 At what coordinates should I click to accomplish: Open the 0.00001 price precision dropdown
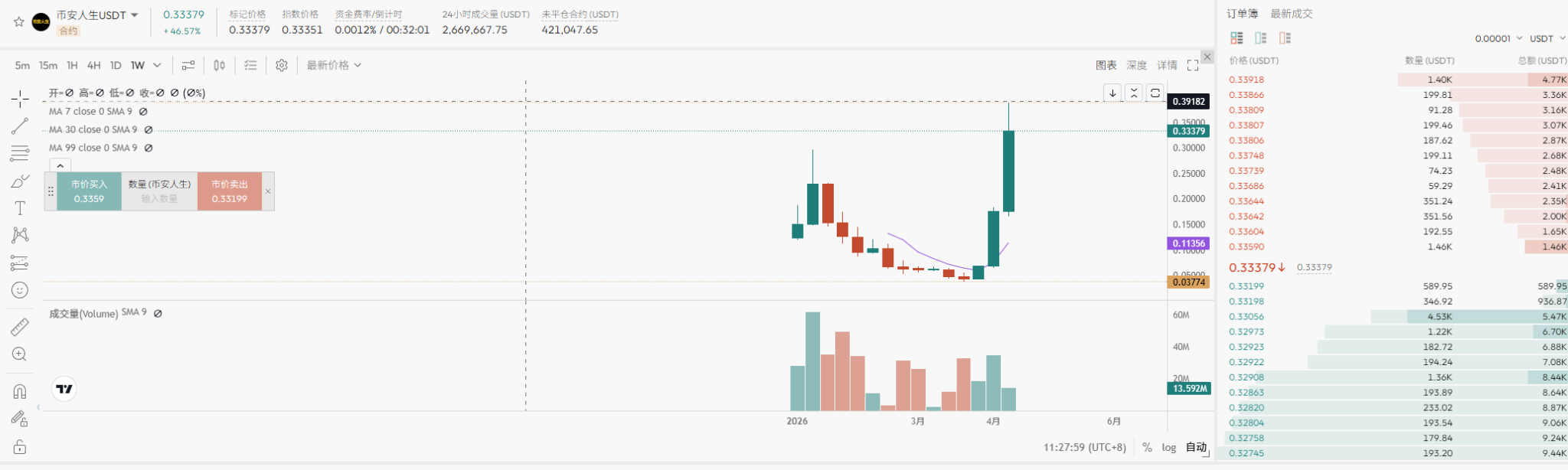pos(1498,39)
